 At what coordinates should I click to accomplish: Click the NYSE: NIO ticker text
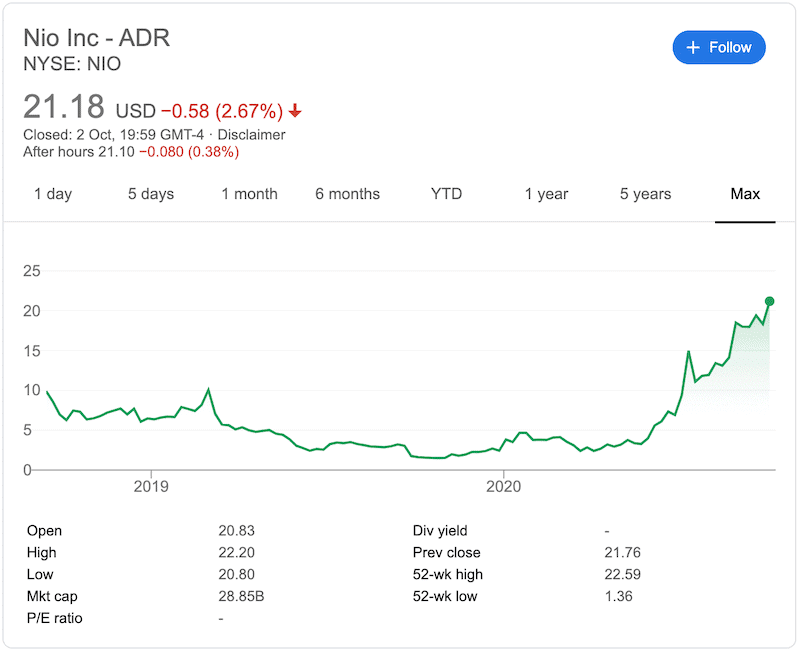coord(72,64)
